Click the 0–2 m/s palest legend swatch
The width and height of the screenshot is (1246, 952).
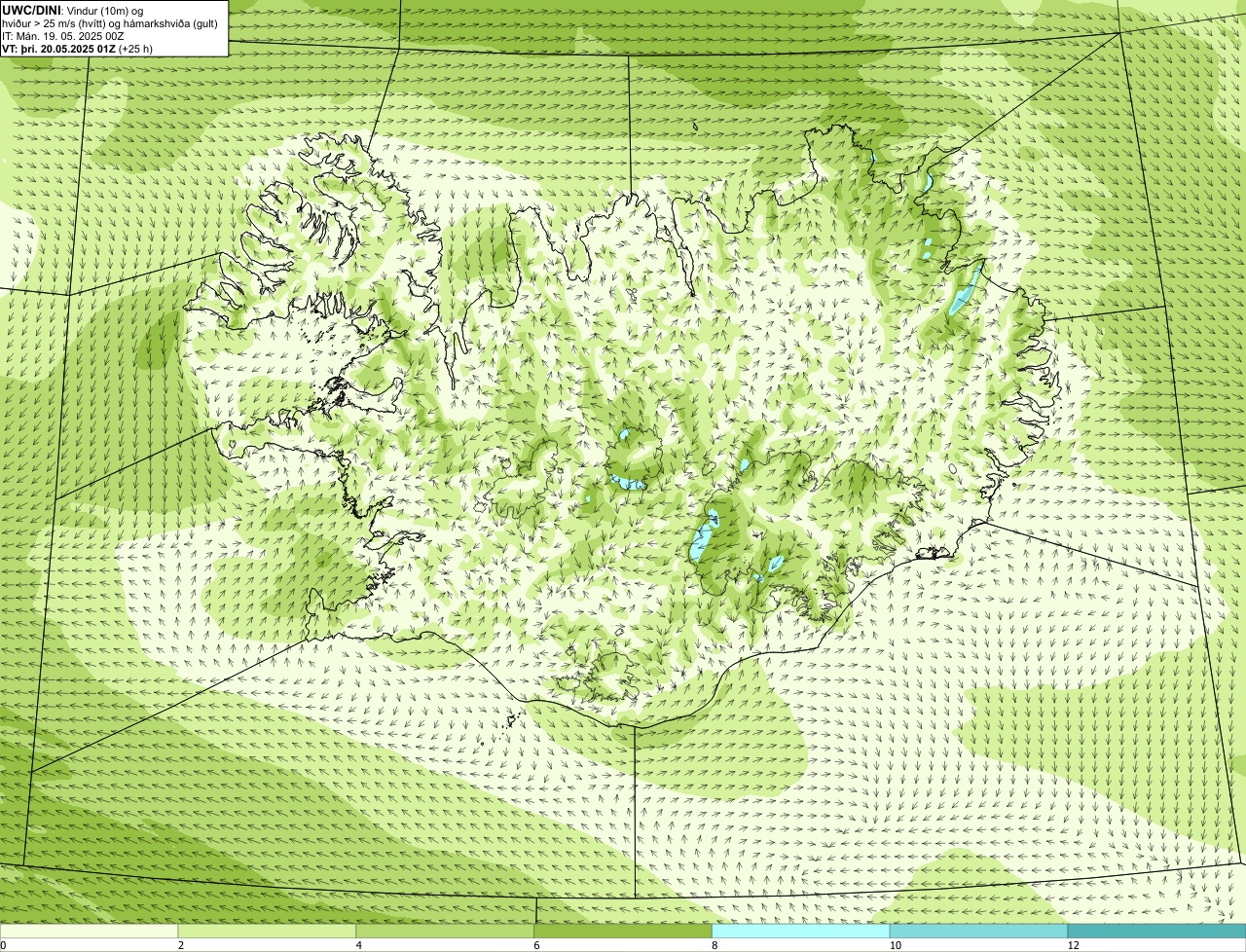point(90,932)
